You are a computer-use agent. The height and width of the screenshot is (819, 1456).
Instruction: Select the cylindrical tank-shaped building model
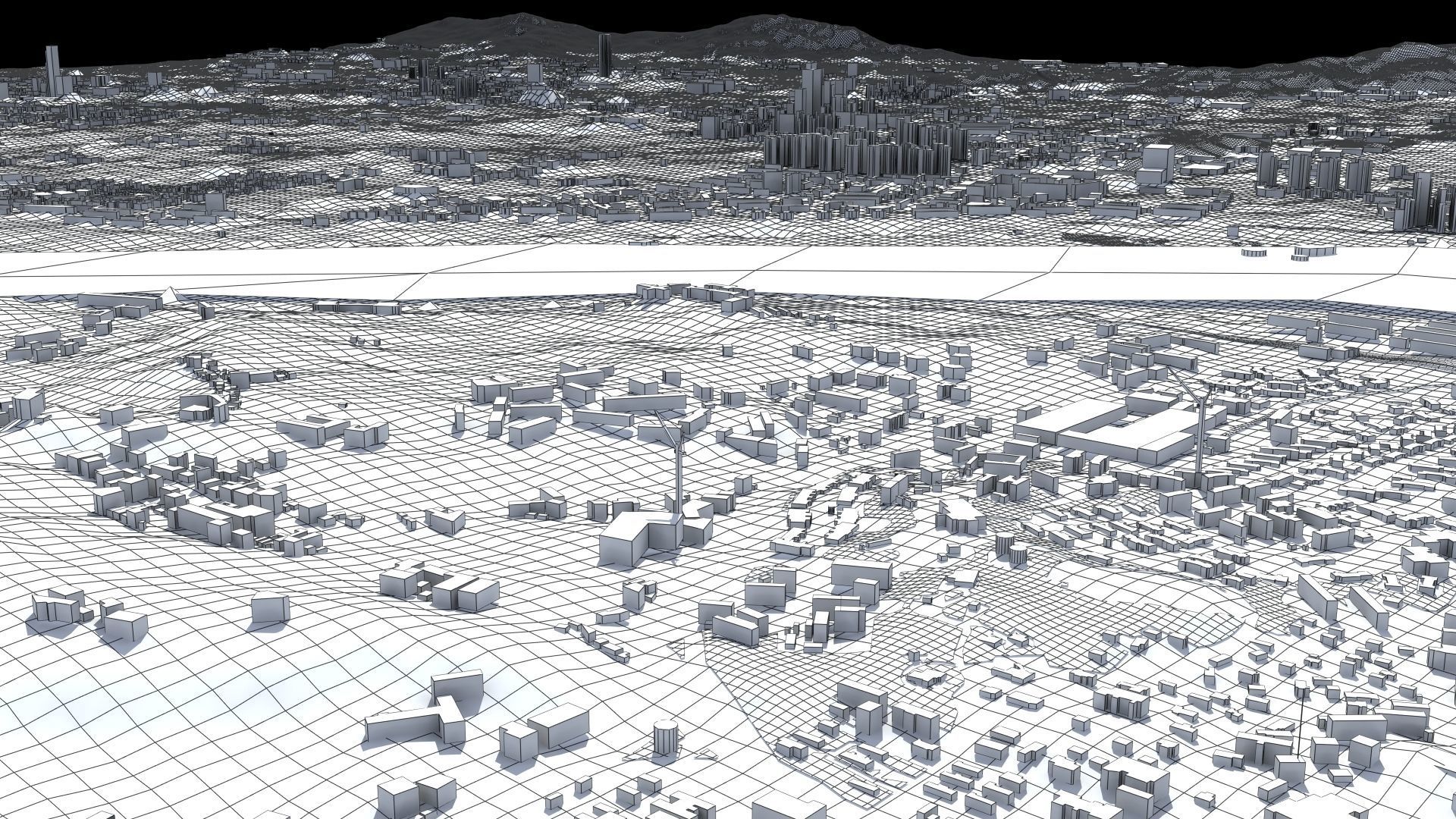[x=665, y=738]
